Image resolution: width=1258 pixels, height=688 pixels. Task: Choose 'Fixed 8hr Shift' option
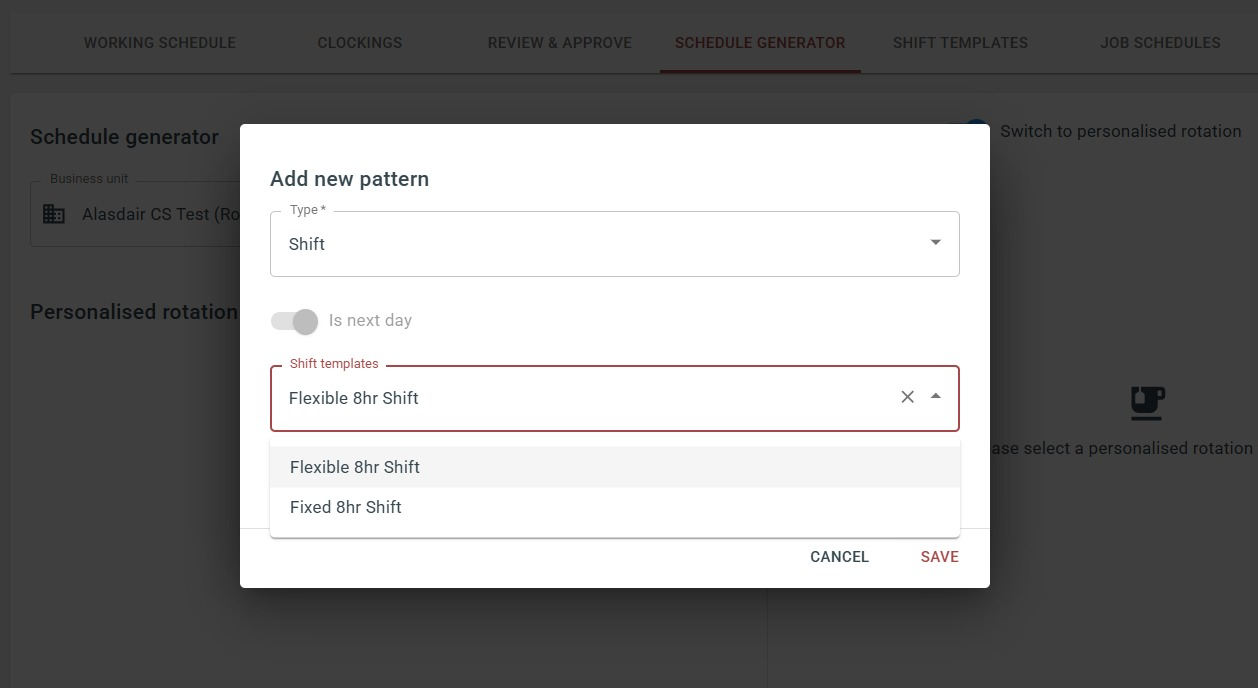[346, 507]
